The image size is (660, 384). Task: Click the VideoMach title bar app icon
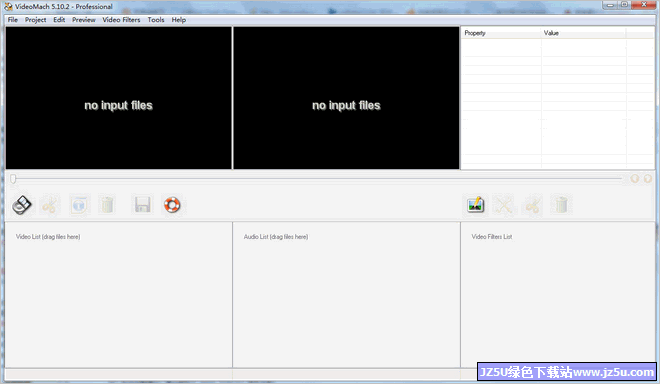(8, 6)
